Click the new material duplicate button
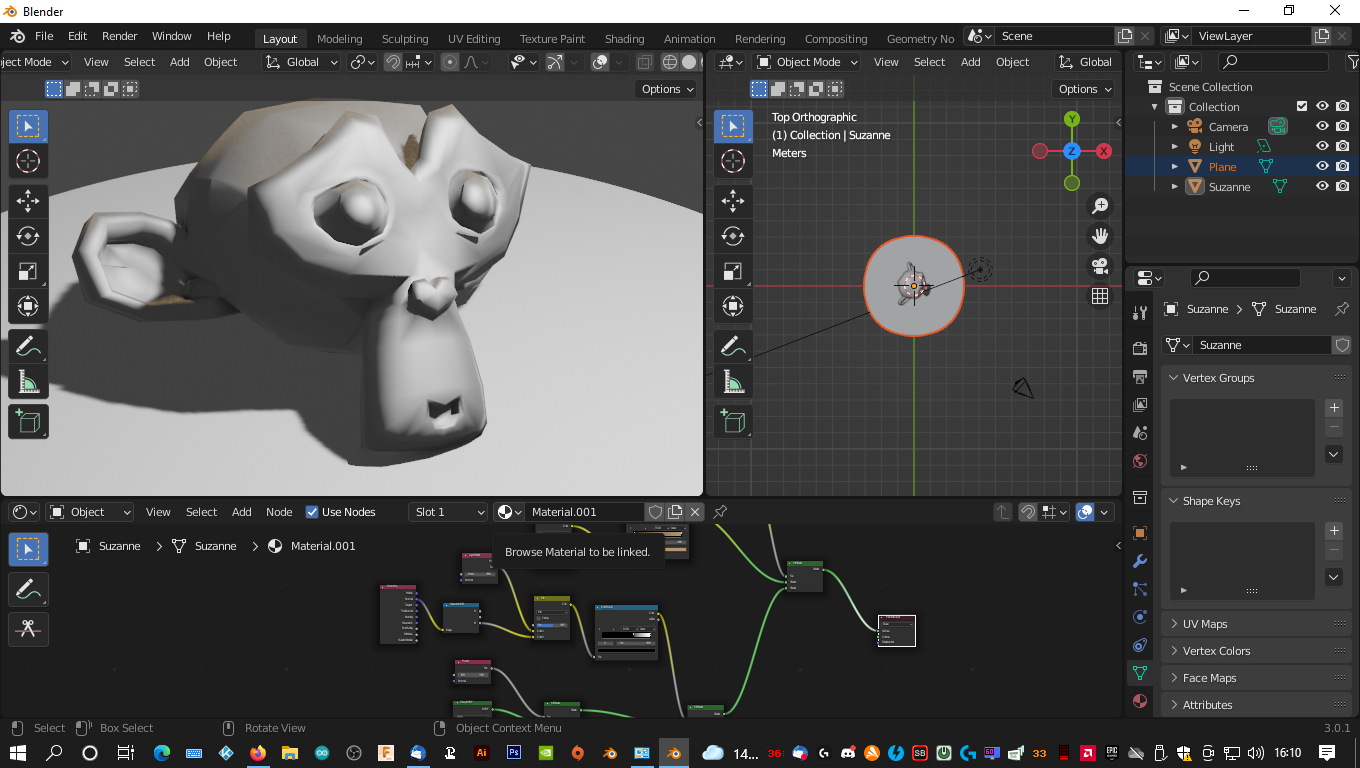The height and width of the screenshot is (768, 1360). (675, 512)
